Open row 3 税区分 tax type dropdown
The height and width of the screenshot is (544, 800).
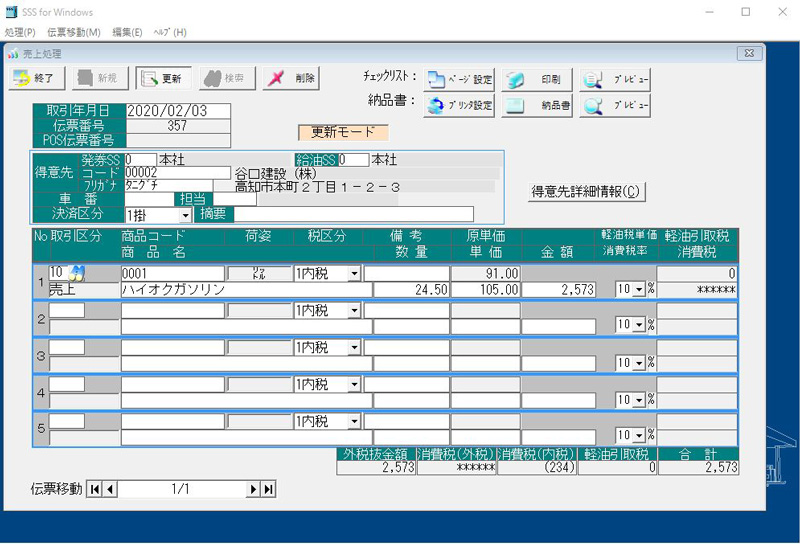click(353, 348)
